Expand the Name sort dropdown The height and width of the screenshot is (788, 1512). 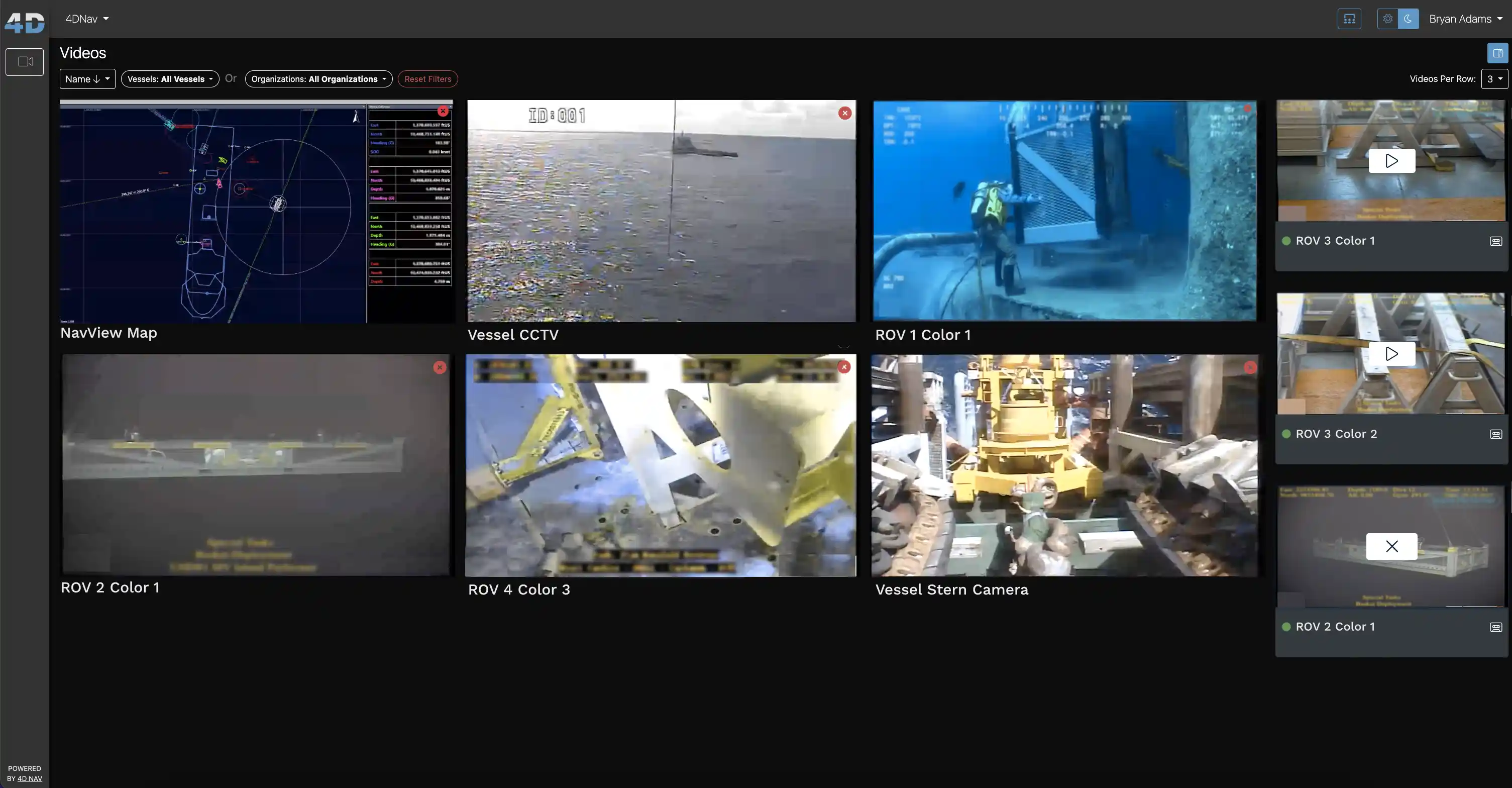(x=87, y=79)
